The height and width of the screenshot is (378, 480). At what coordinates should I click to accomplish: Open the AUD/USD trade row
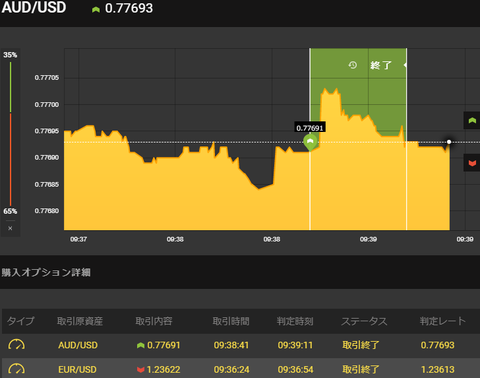coord(241,345)
